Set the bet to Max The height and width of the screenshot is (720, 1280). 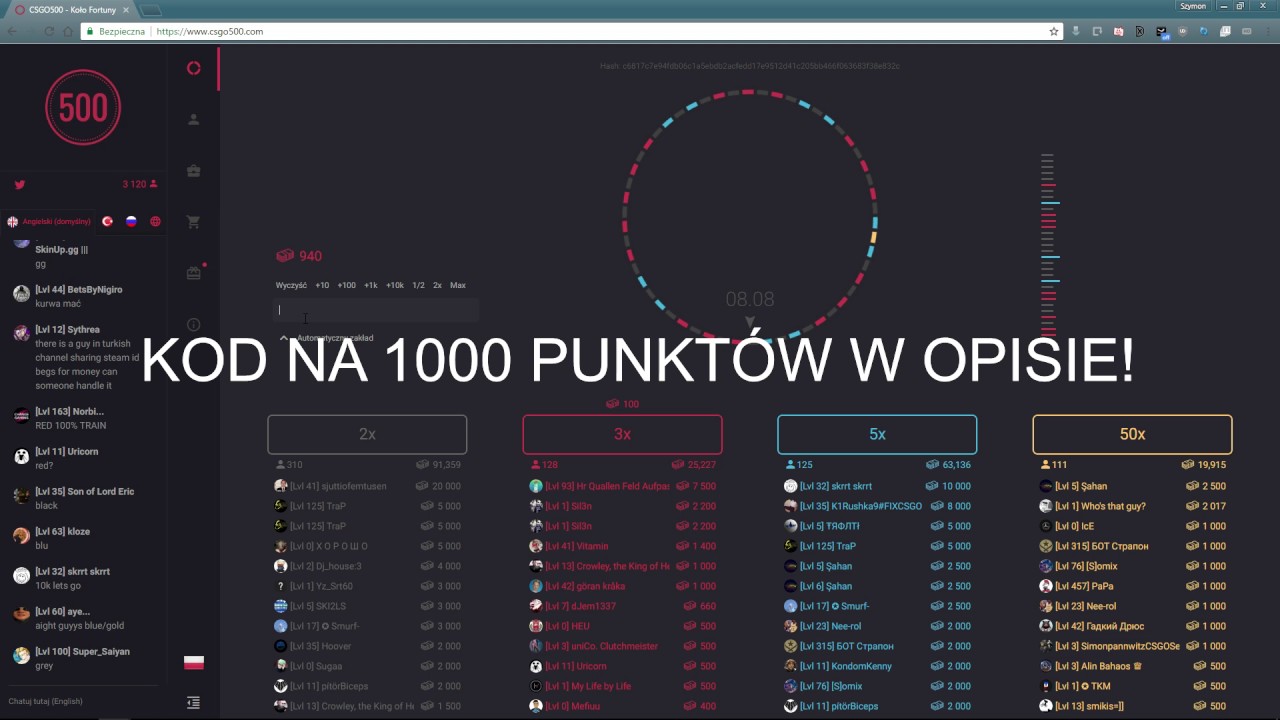pyautogui.click(x=458, y=285)
